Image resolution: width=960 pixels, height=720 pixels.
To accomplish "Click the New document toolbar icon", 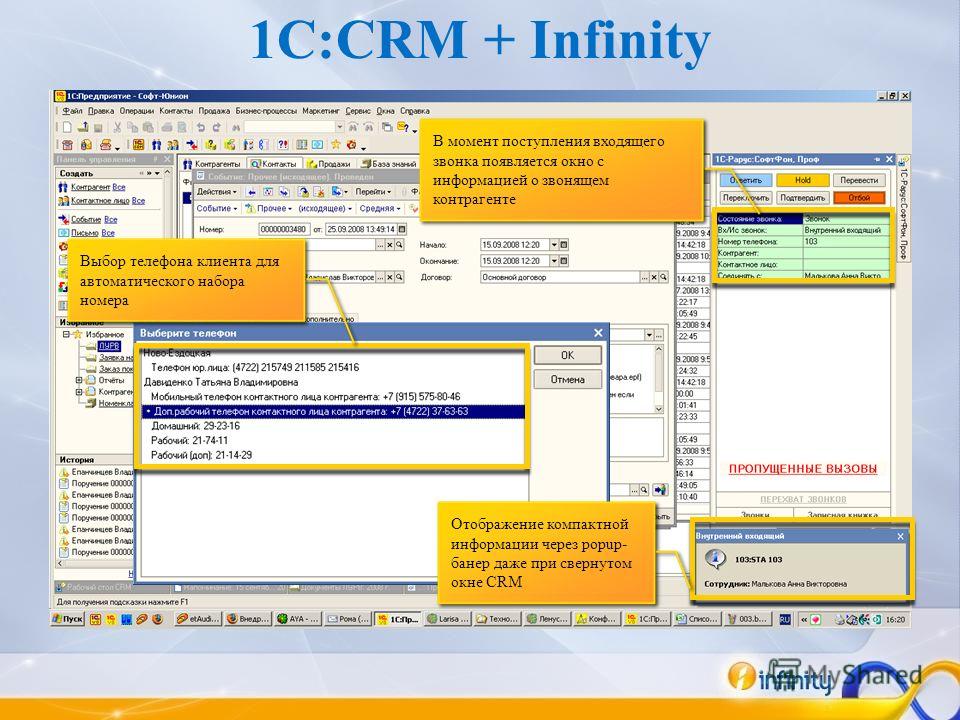I will 67,127.
